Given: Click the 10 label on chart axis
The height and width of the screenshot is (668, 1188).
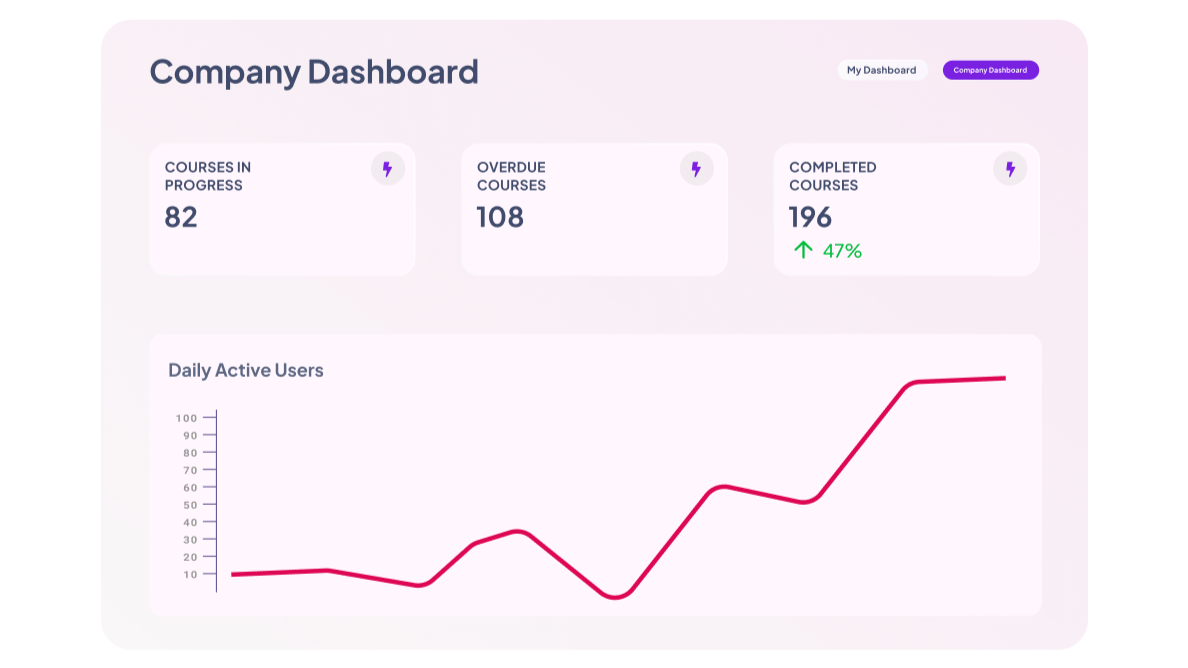Looking at the screenshot, I should tap(190, 574).
